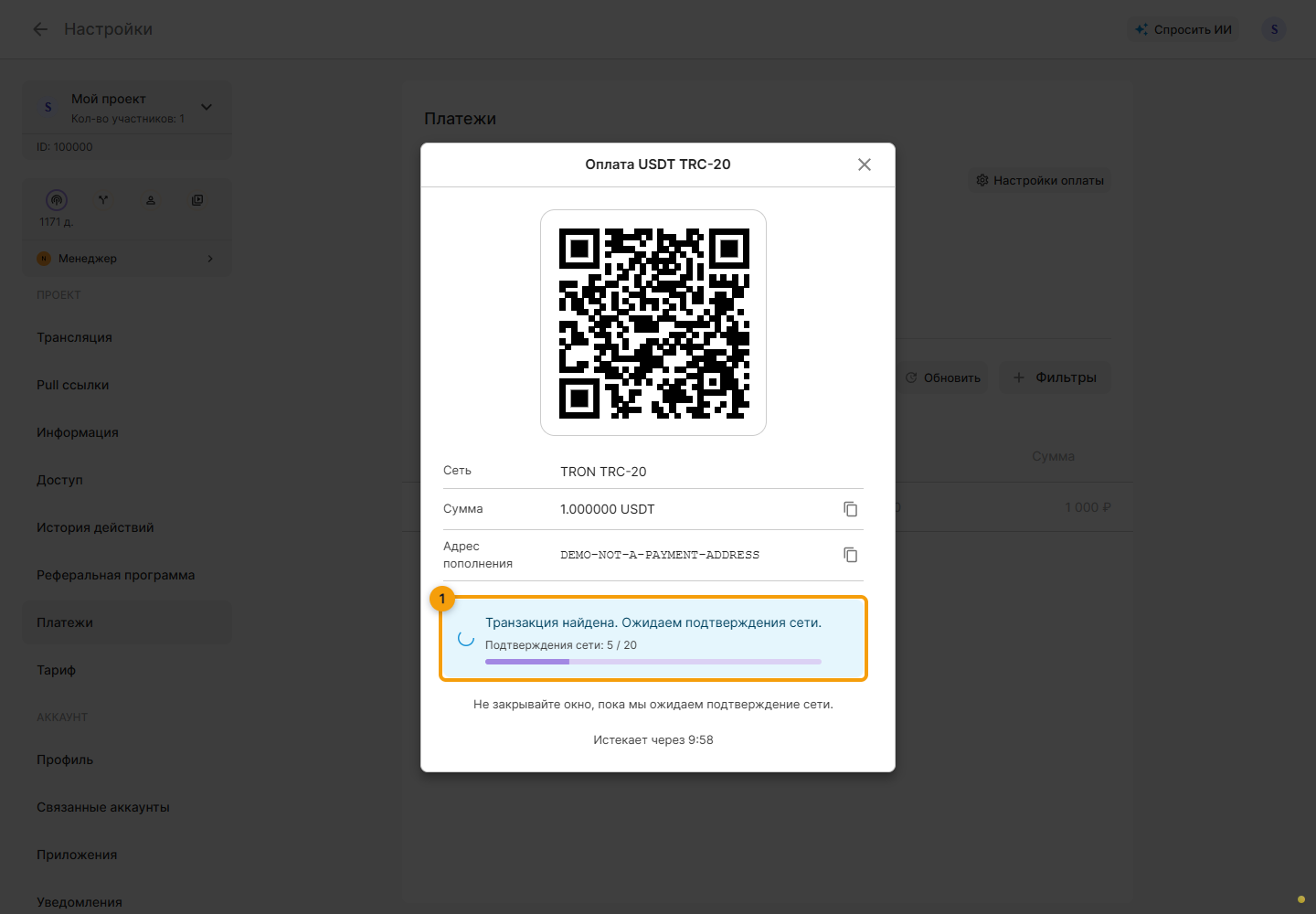Select the video library icon in sidebar

click(x=197, y=200)
